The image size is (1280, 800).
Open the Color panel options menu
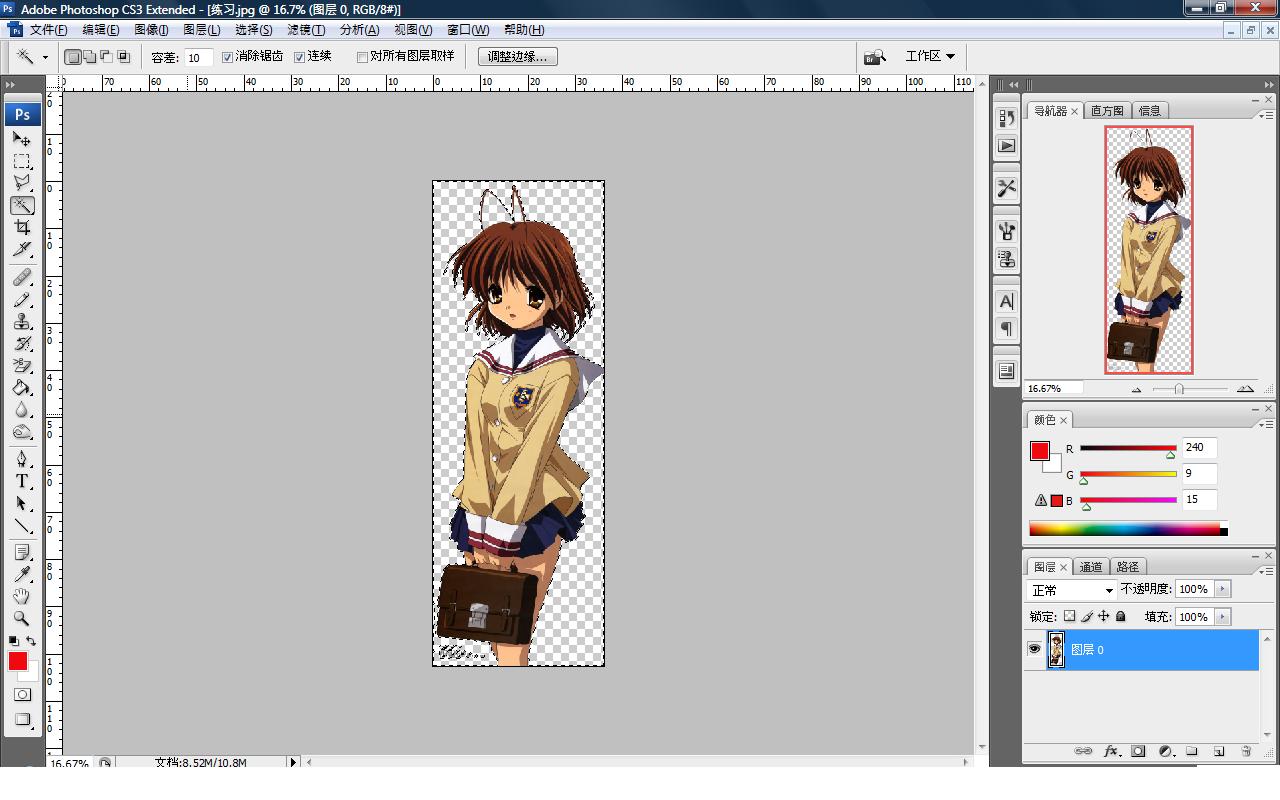tap(1266, 424)
